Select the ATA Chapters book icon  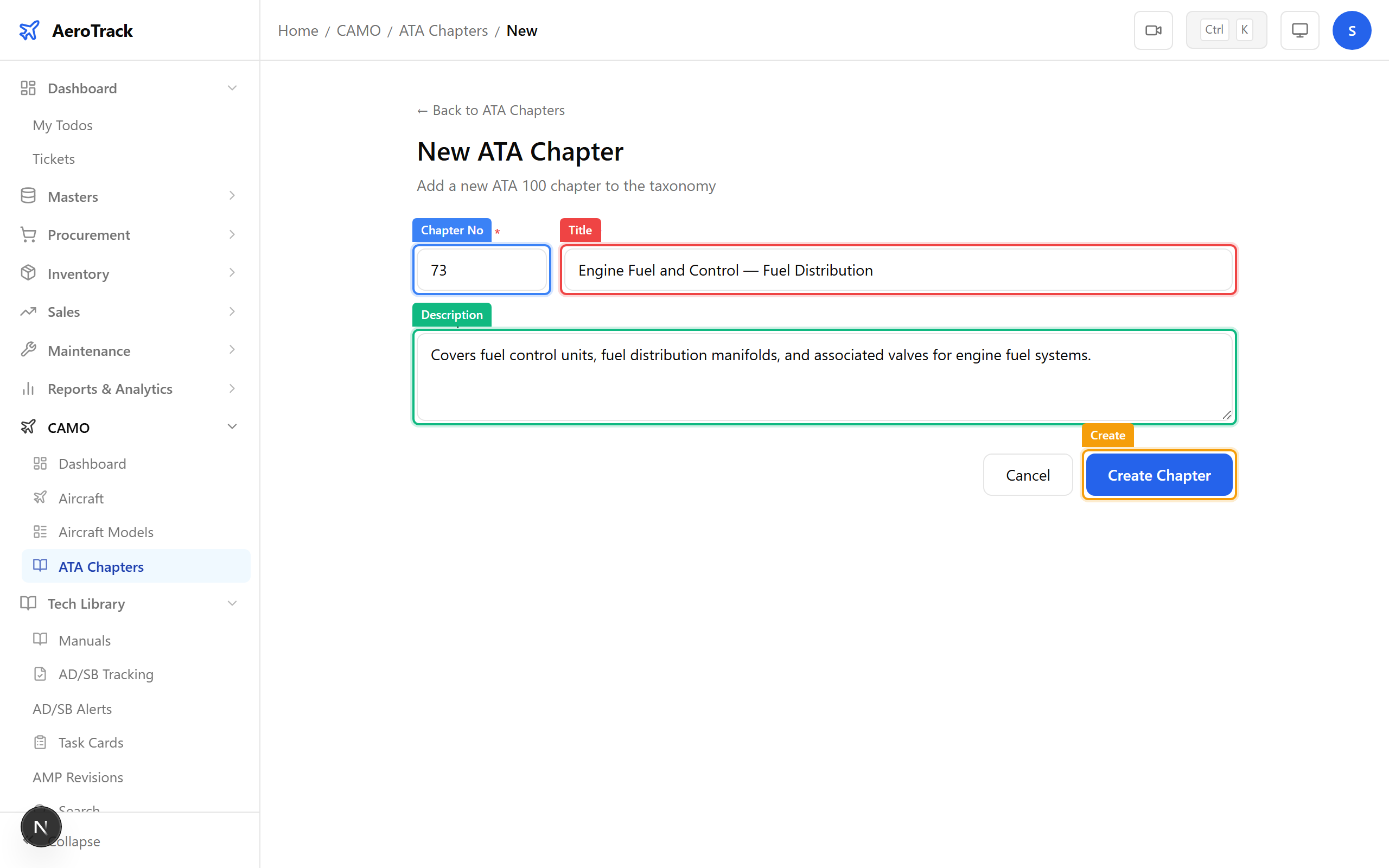pyautogui.click(x=40, y=565)
